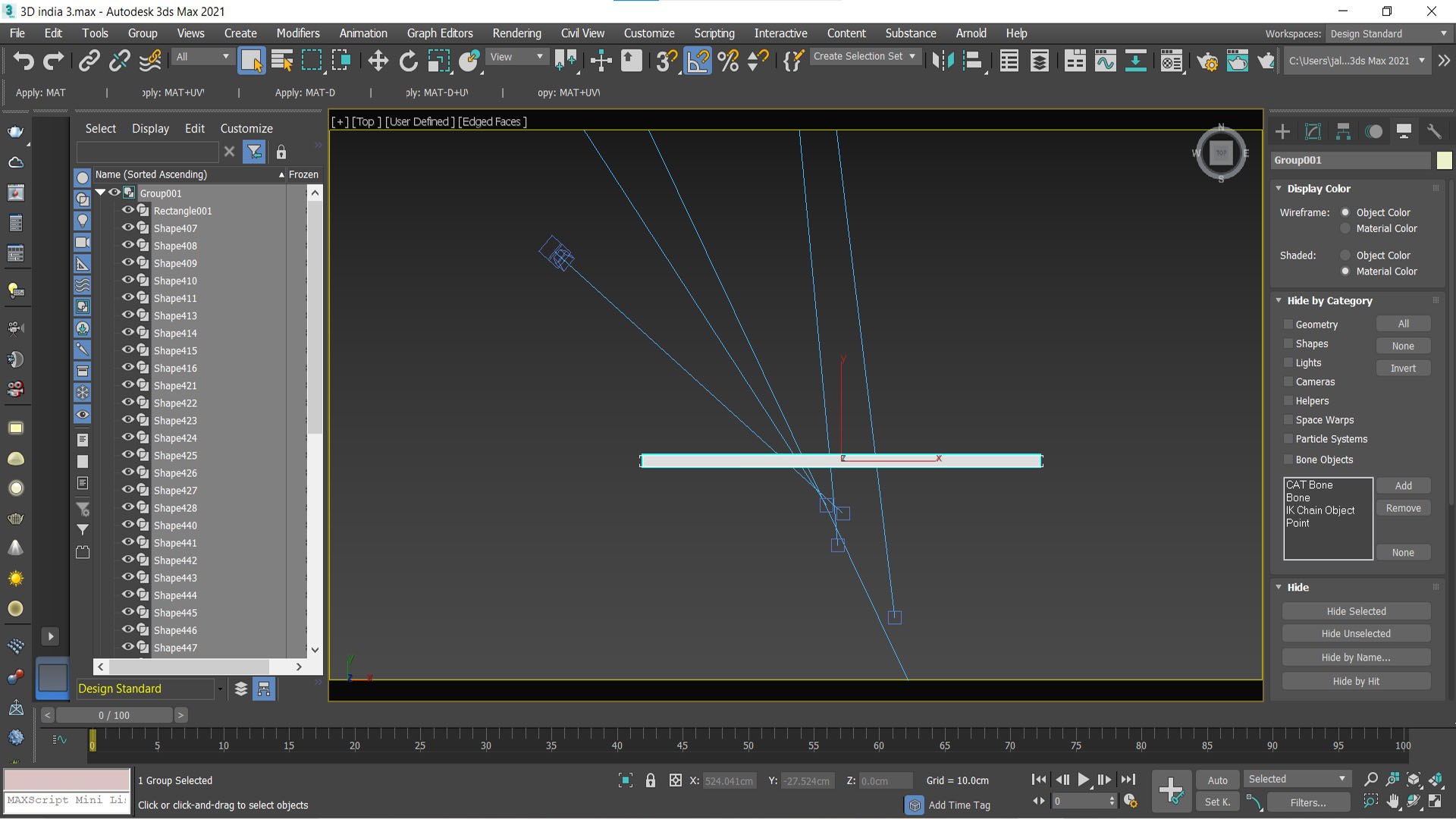Open the Modify panel tab icon

tap(1313, 131)
